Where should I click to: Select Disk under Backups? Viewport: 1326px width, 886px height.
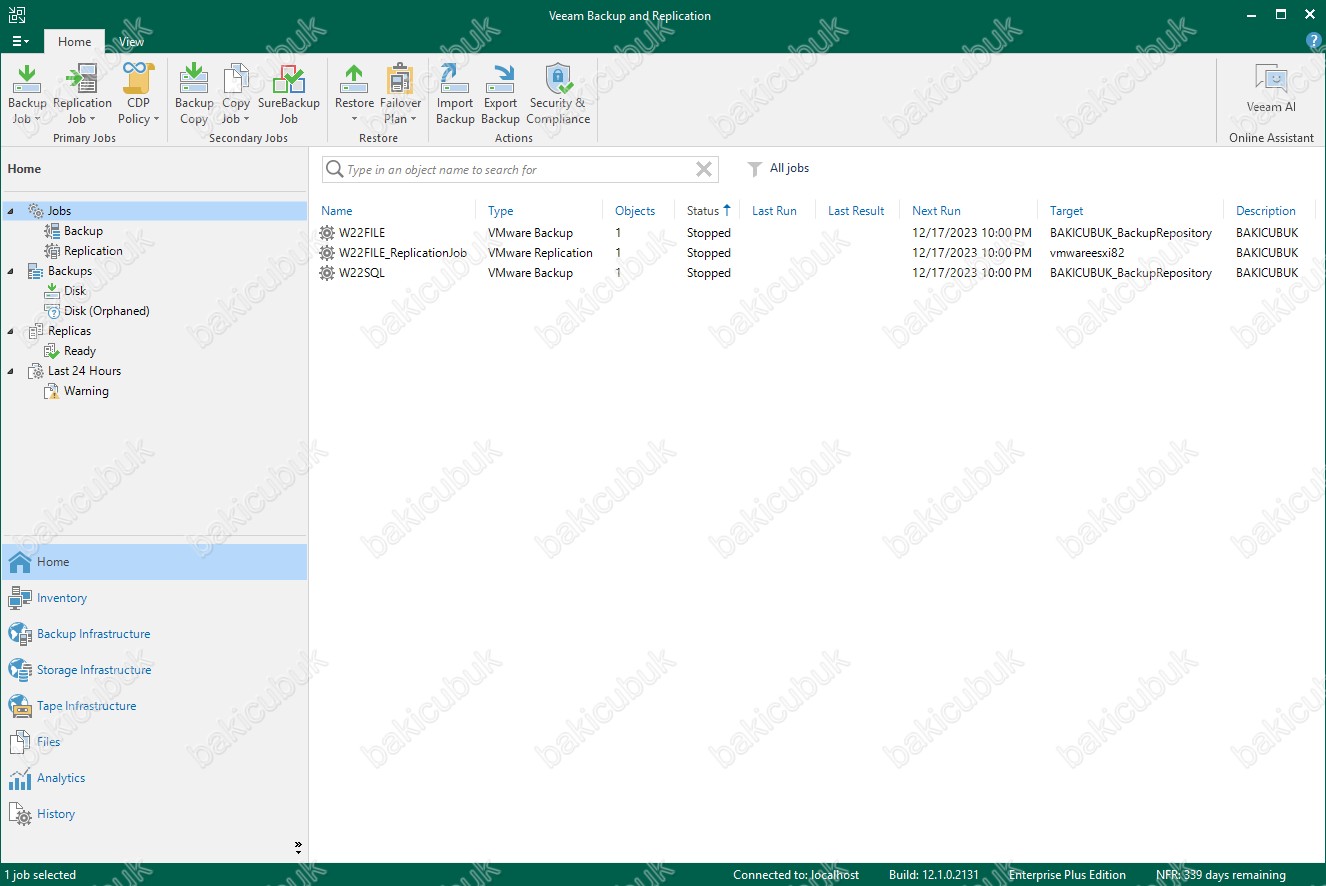[x=75, y=291]
